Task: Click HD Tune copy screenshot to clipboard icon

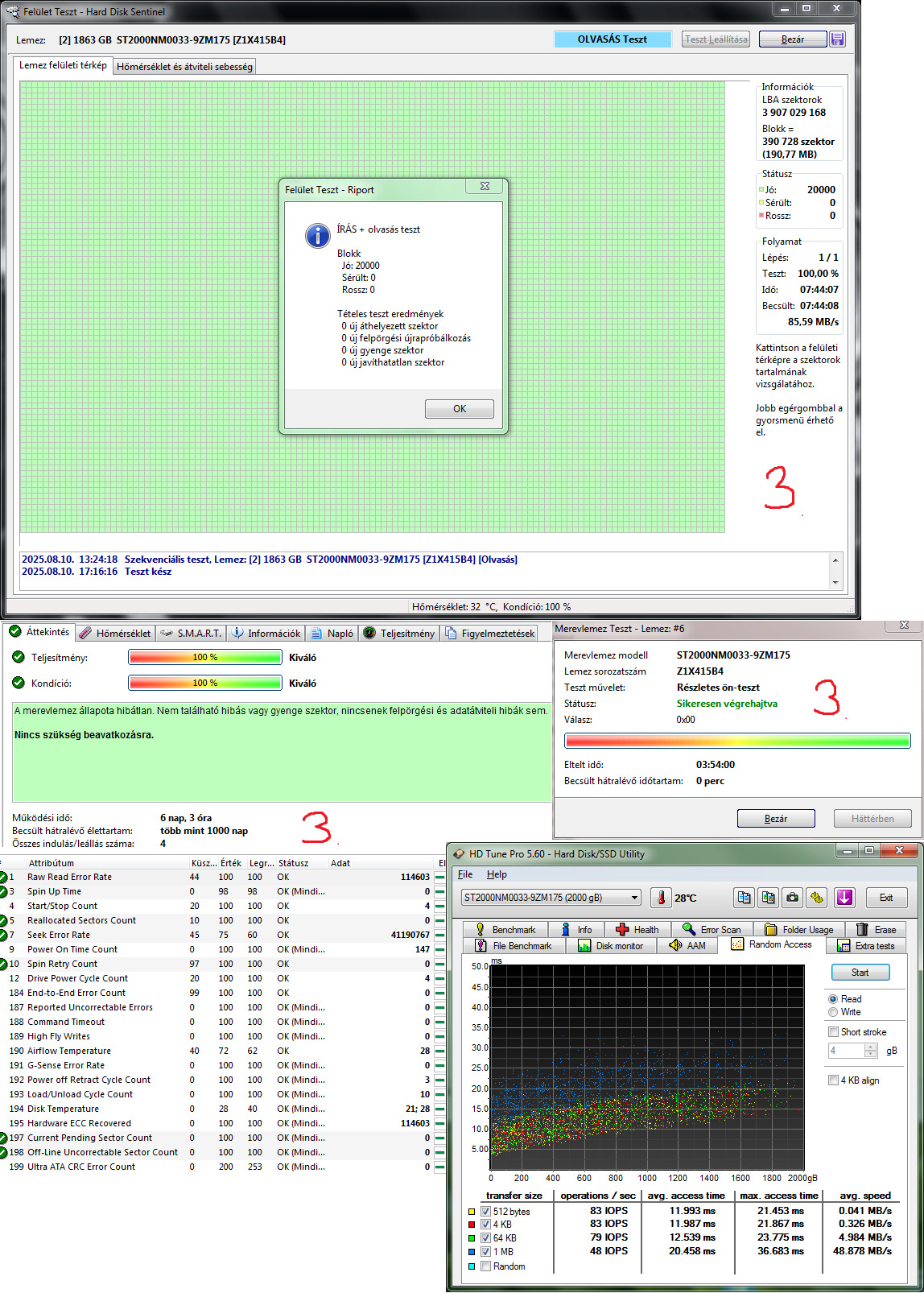Action: click(x=769, y=898)
